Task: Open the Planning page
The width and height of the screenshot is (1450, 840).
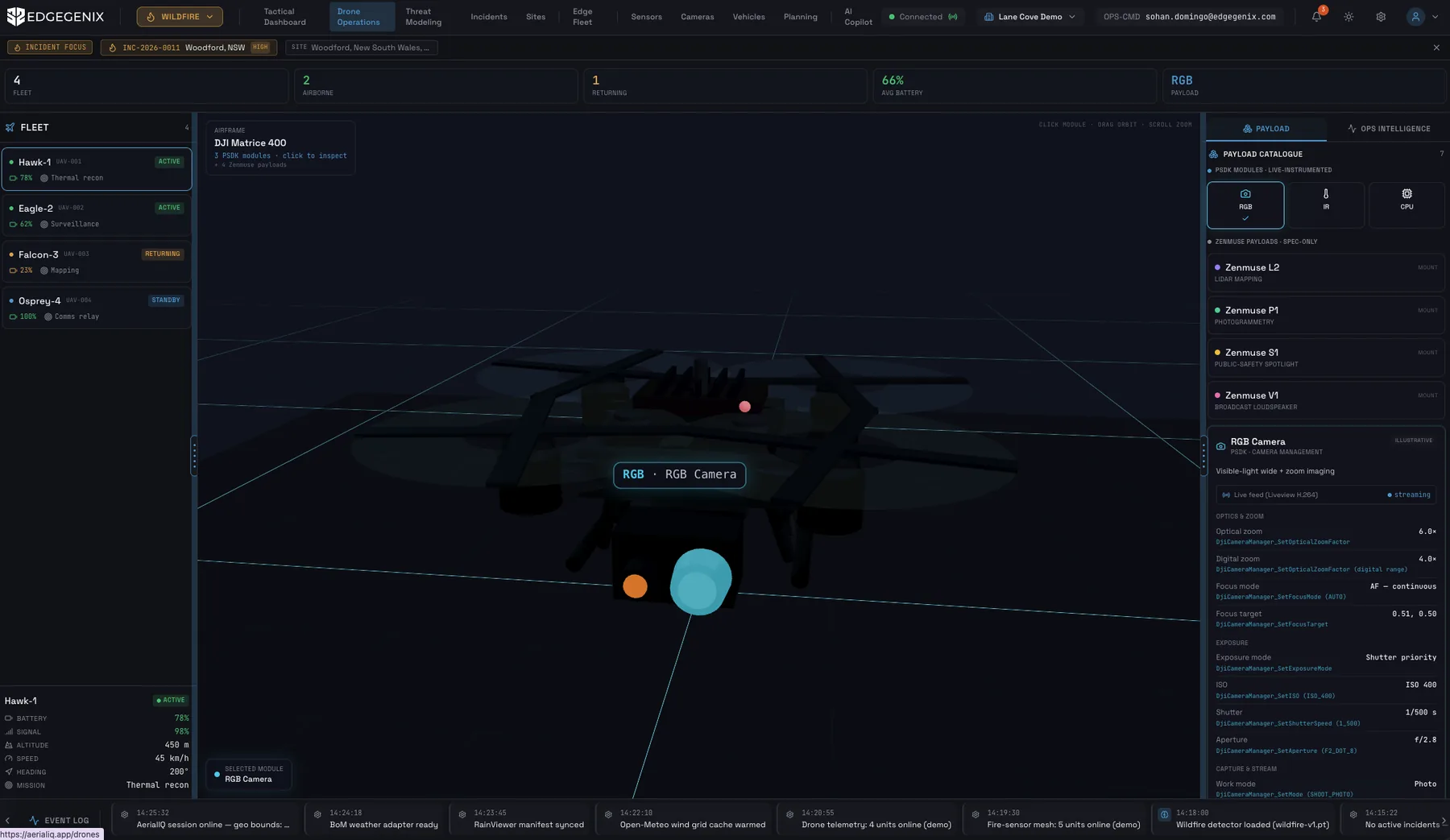Action: pyautogui.click(x=800, y=17)
